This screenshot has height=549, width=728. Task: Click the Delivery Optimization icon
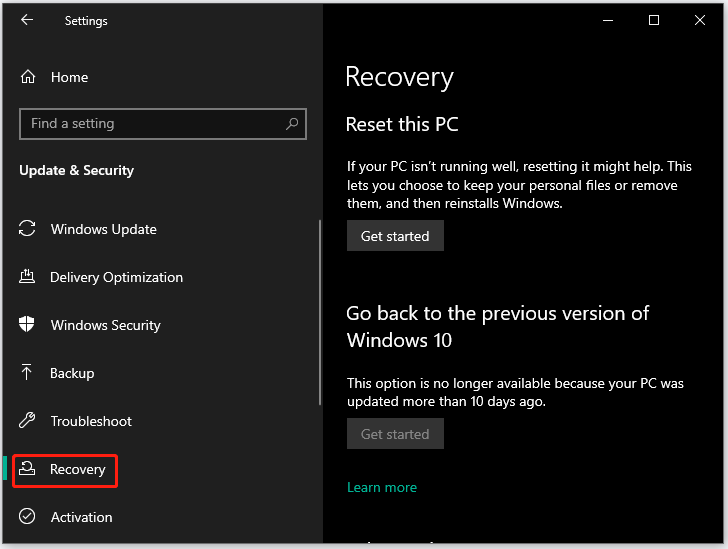click(27, 276)
